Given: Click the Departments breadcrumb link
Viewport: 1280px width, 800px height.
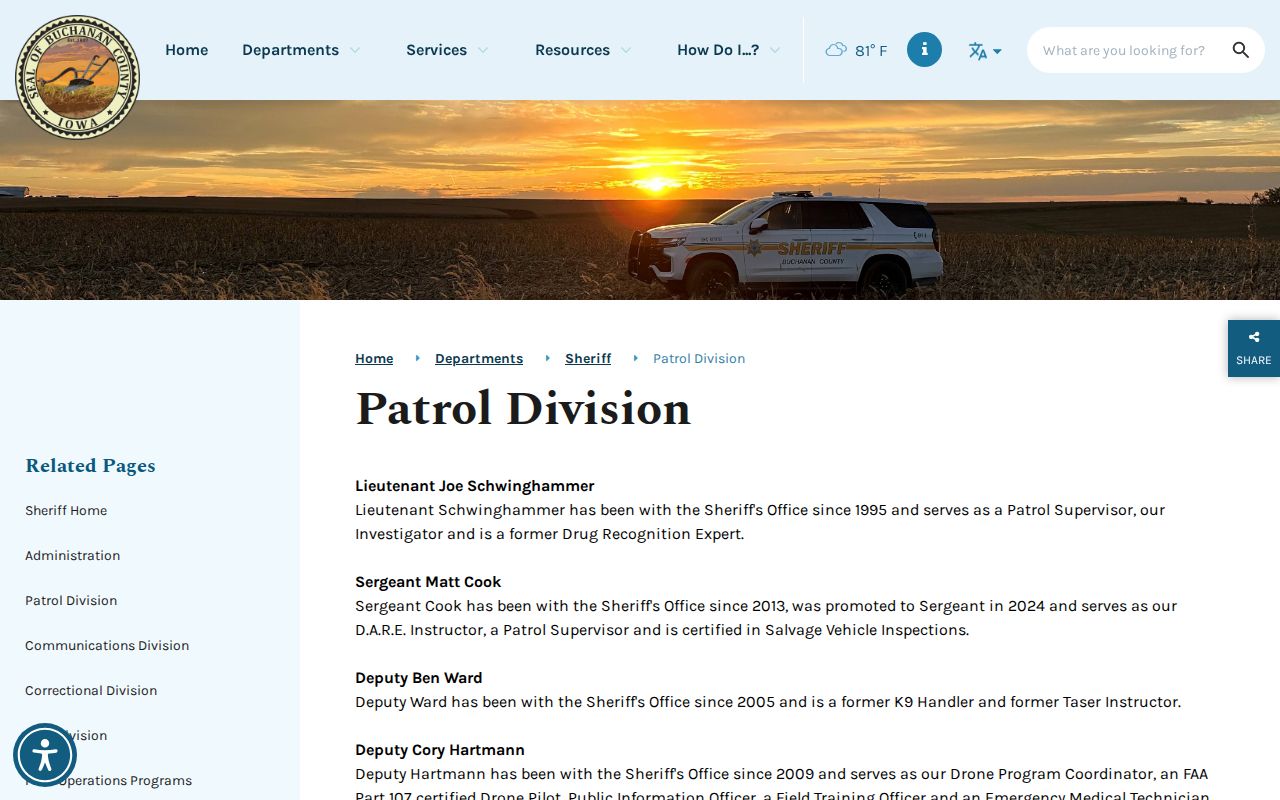Looking at the screenshot, I should coord(479,358).
